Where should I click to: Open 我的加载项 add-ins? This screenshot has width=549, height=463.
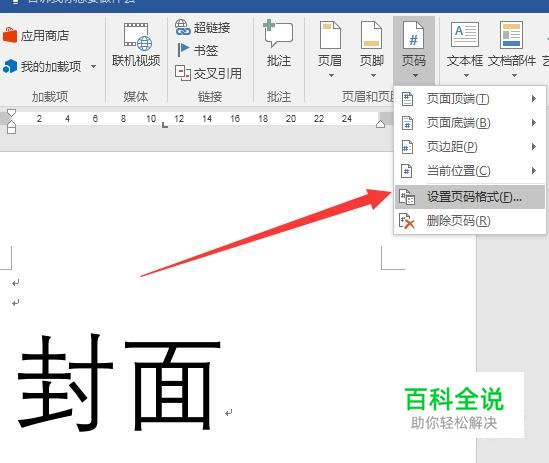pos(42,66)
